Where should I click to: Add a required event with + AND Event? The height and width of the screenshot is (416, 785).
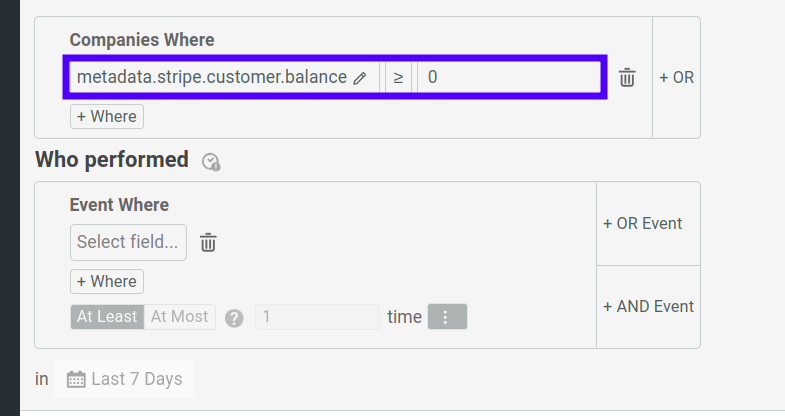point(648,307)
